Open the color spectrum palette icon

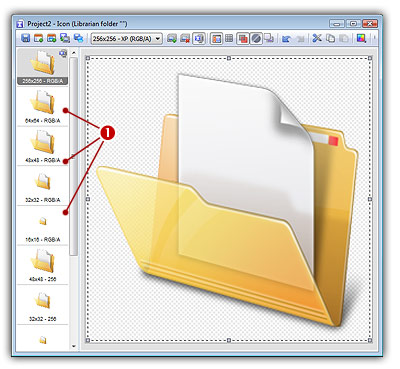pyautogui.click(x=361, y=38)
